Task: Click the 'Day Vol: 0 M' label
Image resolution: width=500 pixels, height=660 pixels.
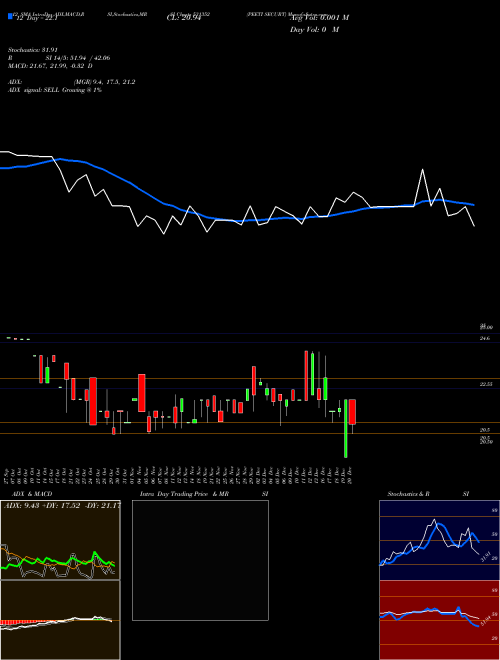Action: [x=314, y=29]
